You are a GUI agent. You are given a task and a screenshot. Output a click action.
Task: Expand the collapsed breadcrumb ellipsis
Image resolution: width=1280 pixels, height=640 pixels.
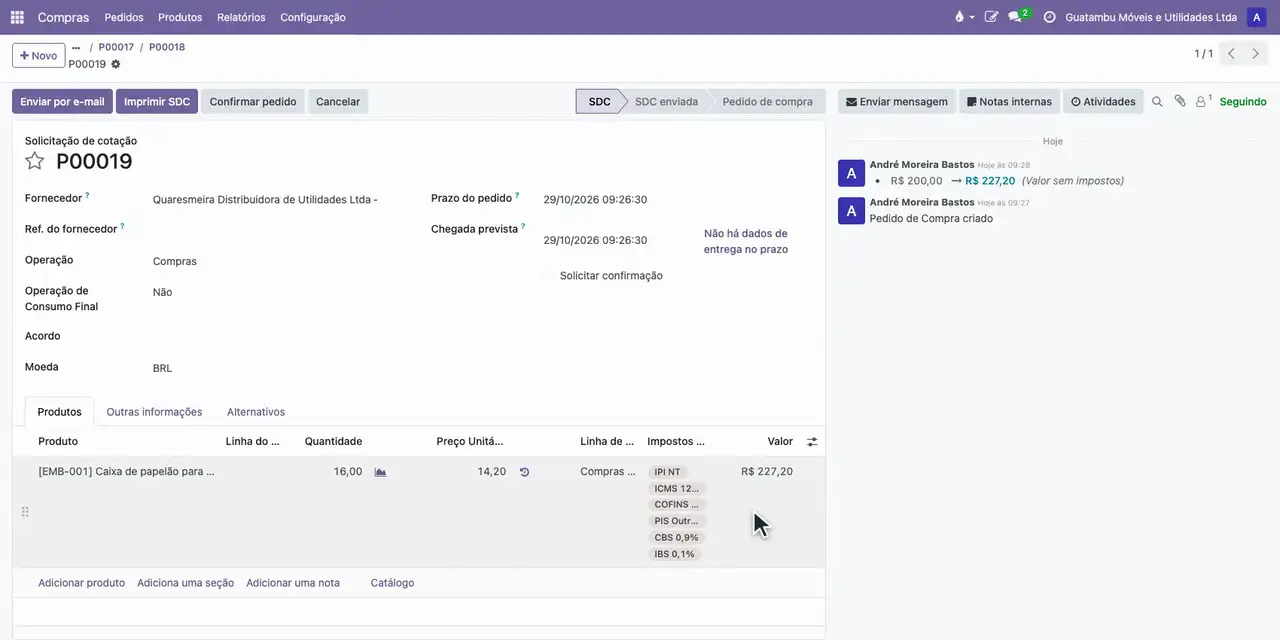(76, 47)
